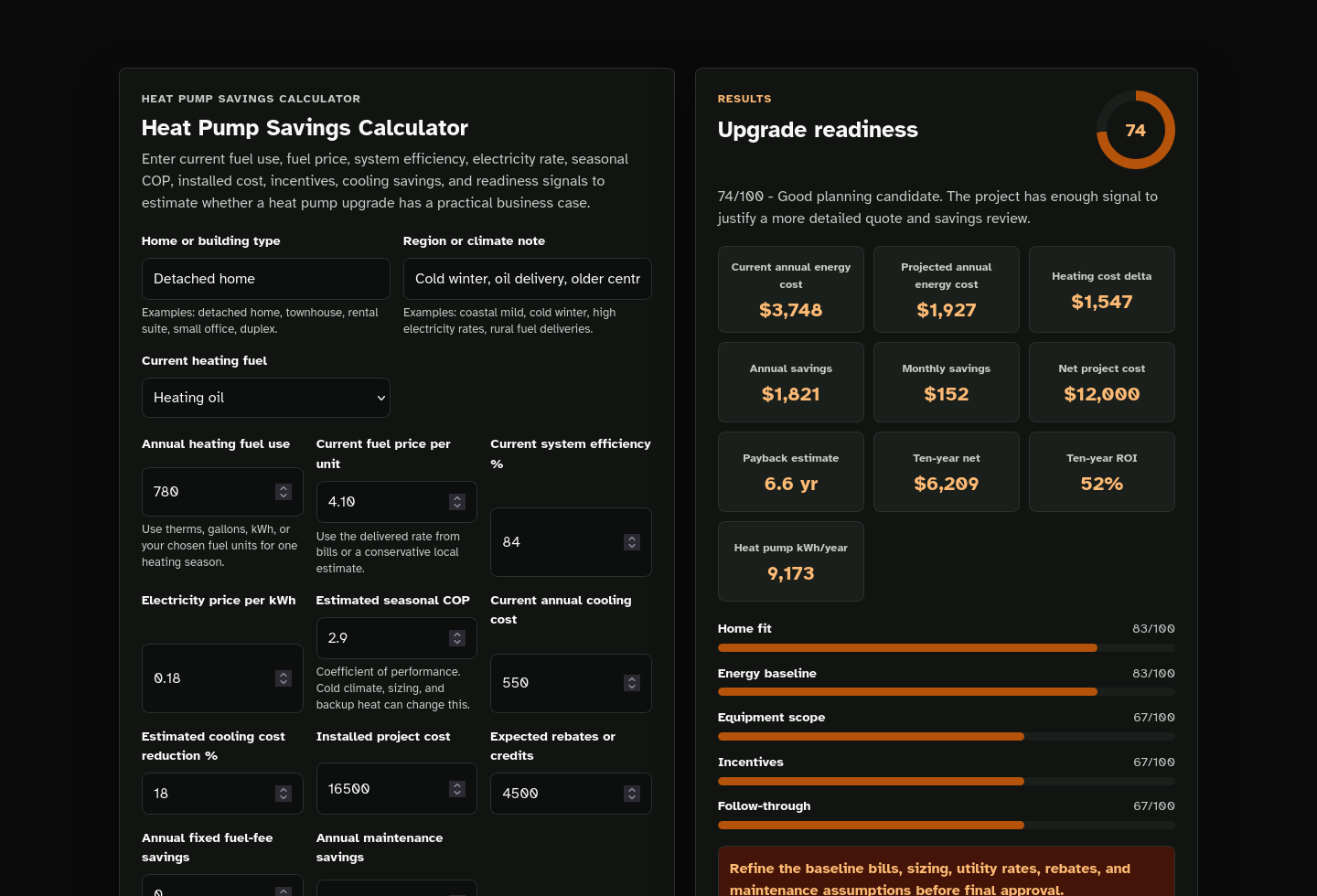The width and height of the screenshot is (1317, 896).
Task: Click the Current system efficiency field
Action: click(x=571, y=542)
